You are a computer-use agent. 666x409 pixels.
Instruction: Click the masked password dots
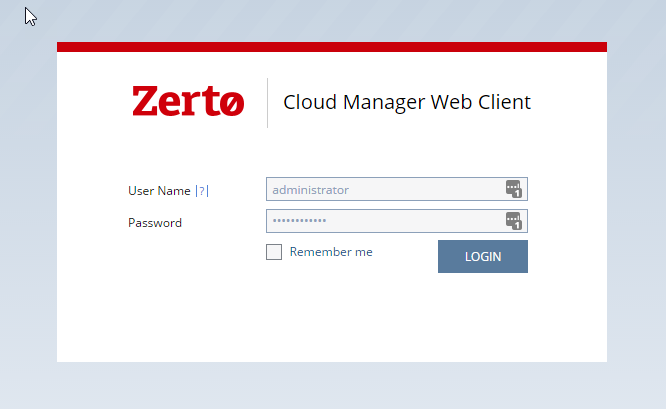point(299,220)
